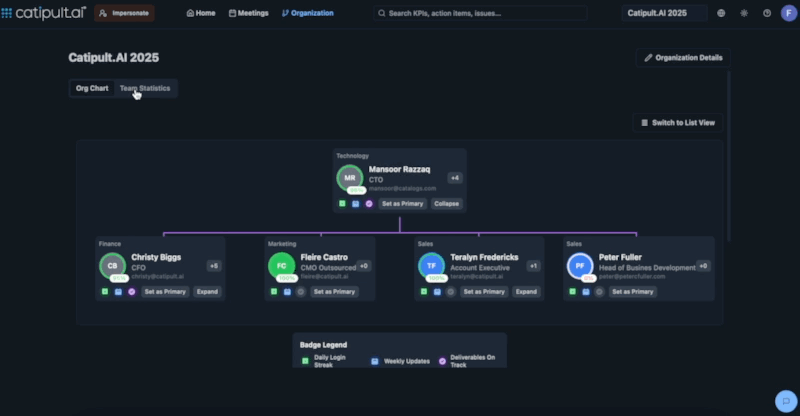Click Mansoor Razzaq's Daily Login Streak badge
800x416 pixels.
click(342, 203)
